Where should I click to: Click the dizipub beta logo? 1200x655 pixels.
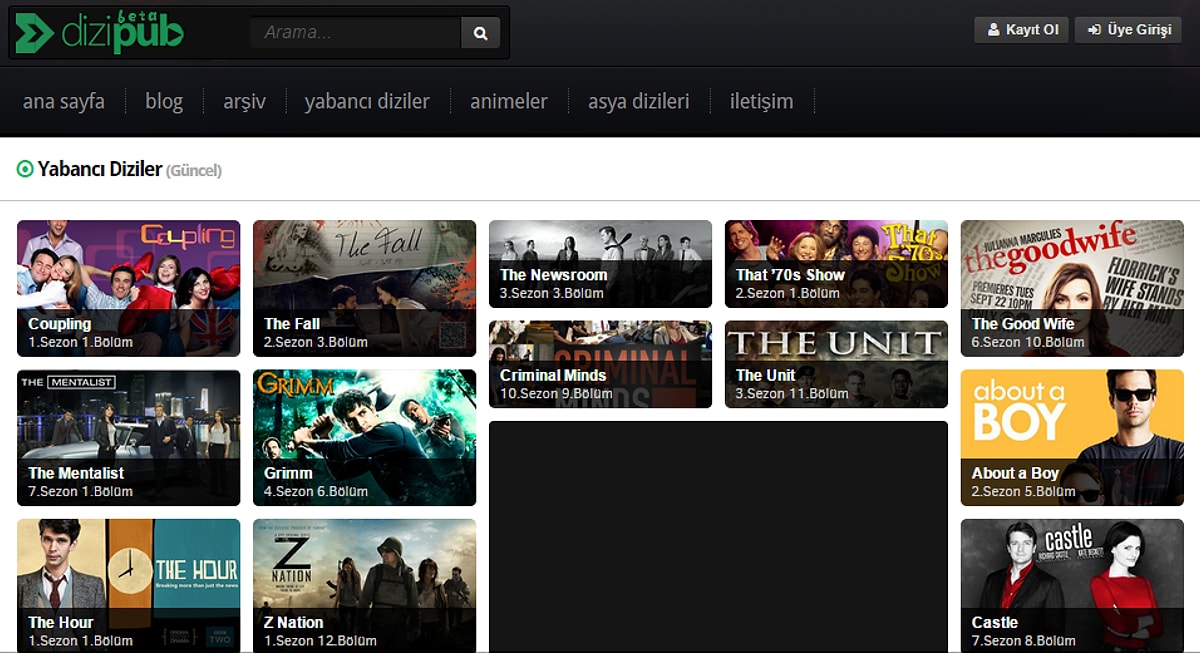tap(99, 32)
